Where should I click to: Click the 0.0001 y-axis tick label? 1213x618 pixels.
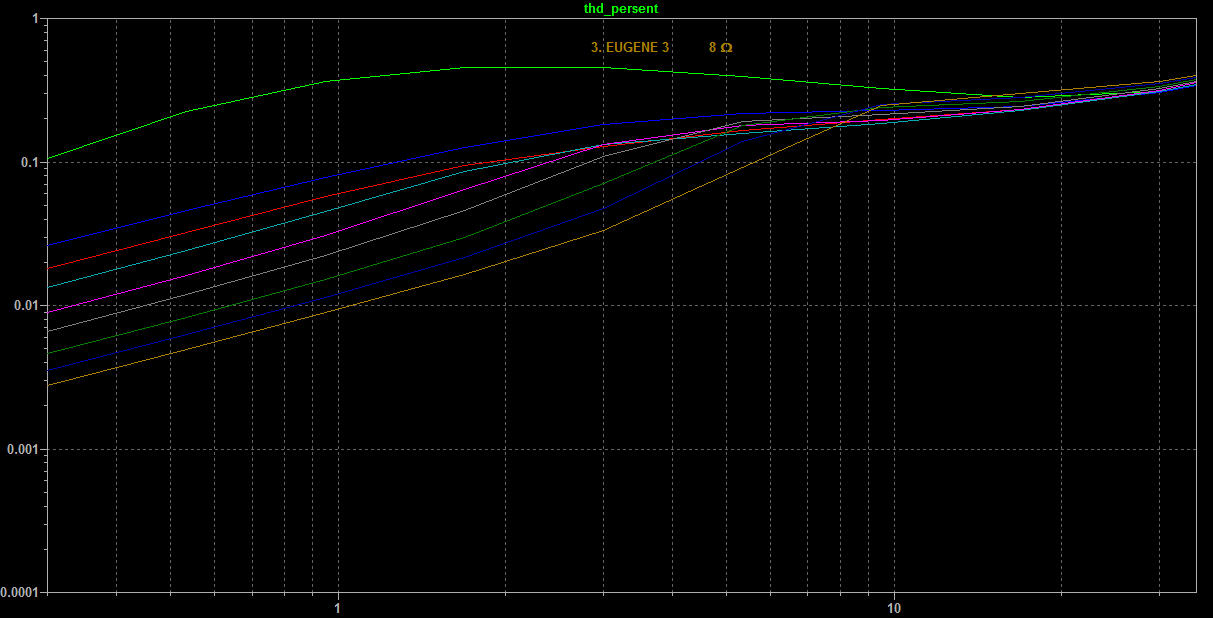[21, 593]
